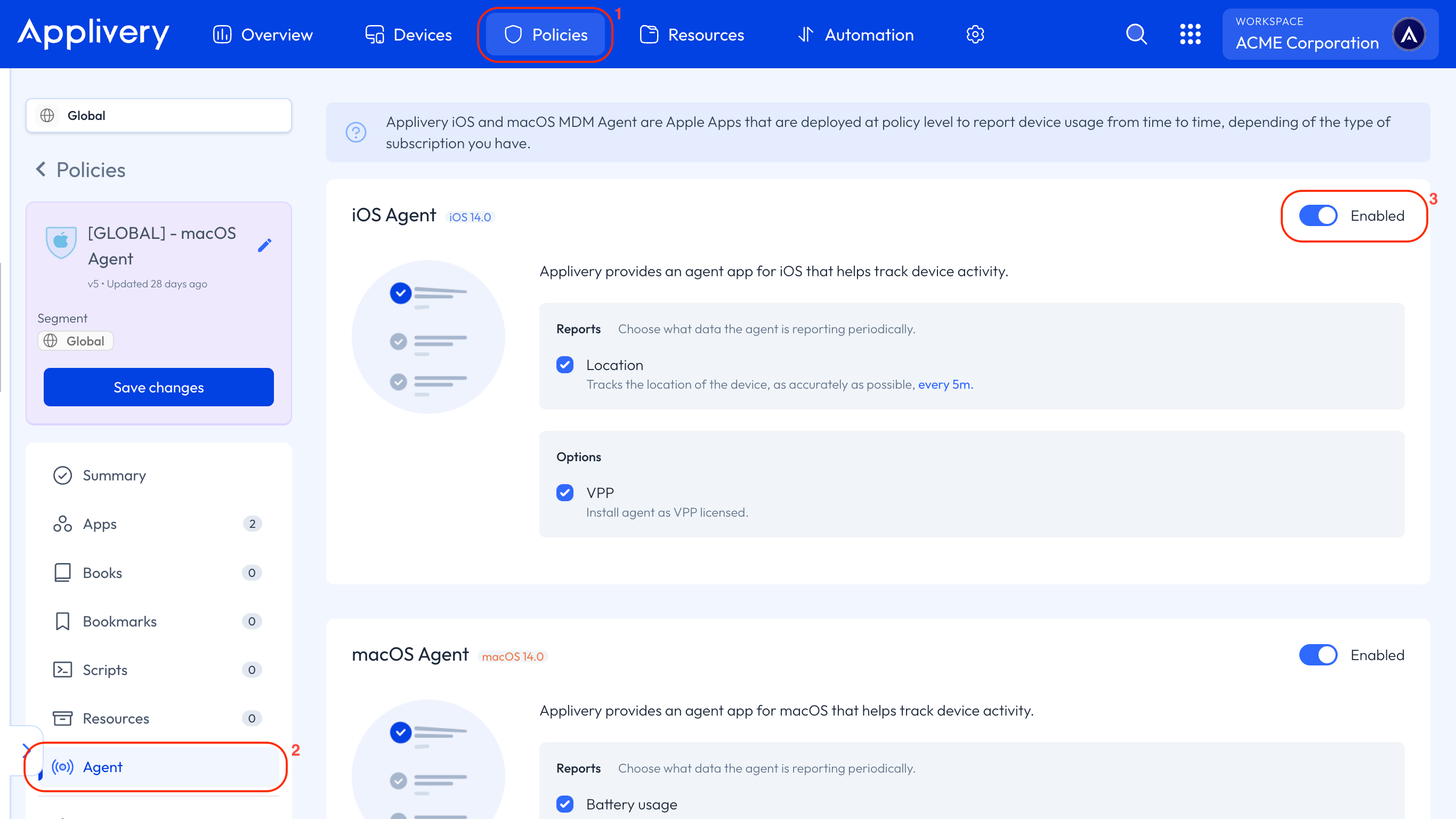The image size is (1456, 819).
Task: Expand the collapsed side panel arrow
Action: [26, 751]
